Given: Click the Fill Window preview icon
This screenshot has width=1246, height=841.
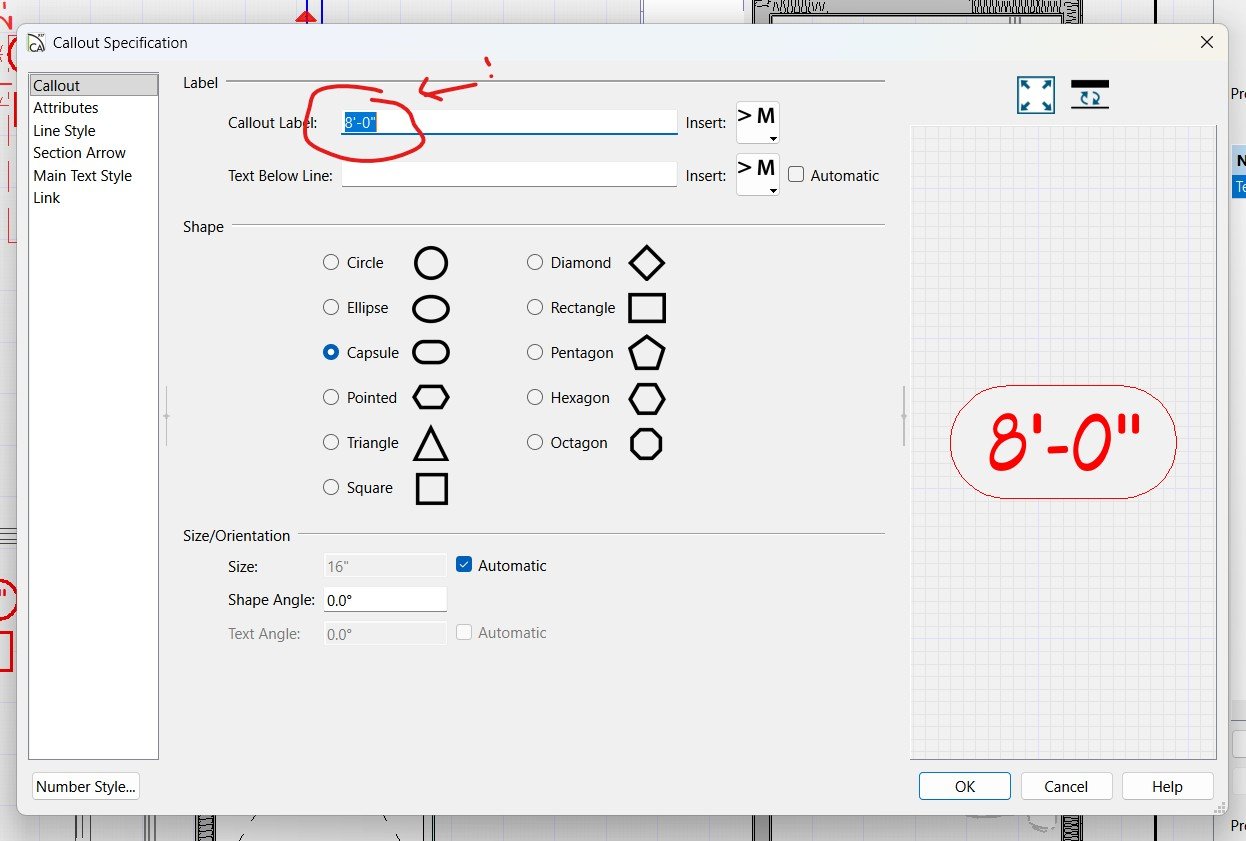Looking at the screenshot, I should tap(1035, 95).
